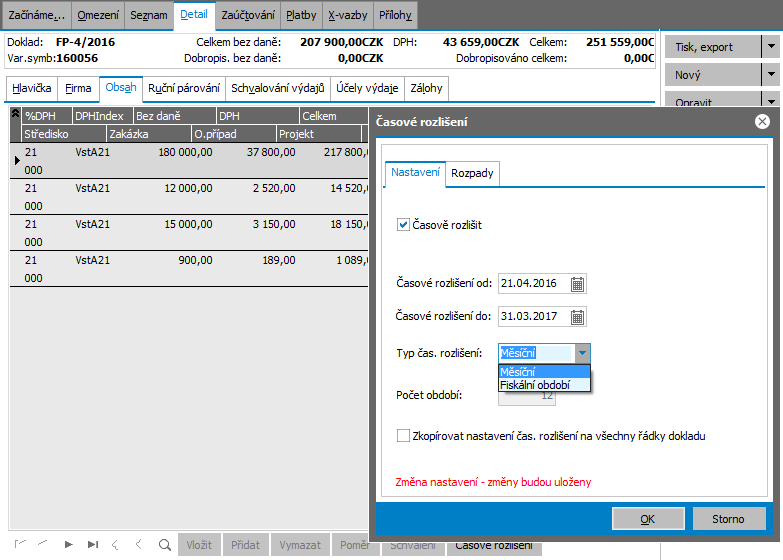The image size is (783, 560).
Task: Choose 'Fiskální období' from the dropdown list
Action: click(x=535, y=385)
